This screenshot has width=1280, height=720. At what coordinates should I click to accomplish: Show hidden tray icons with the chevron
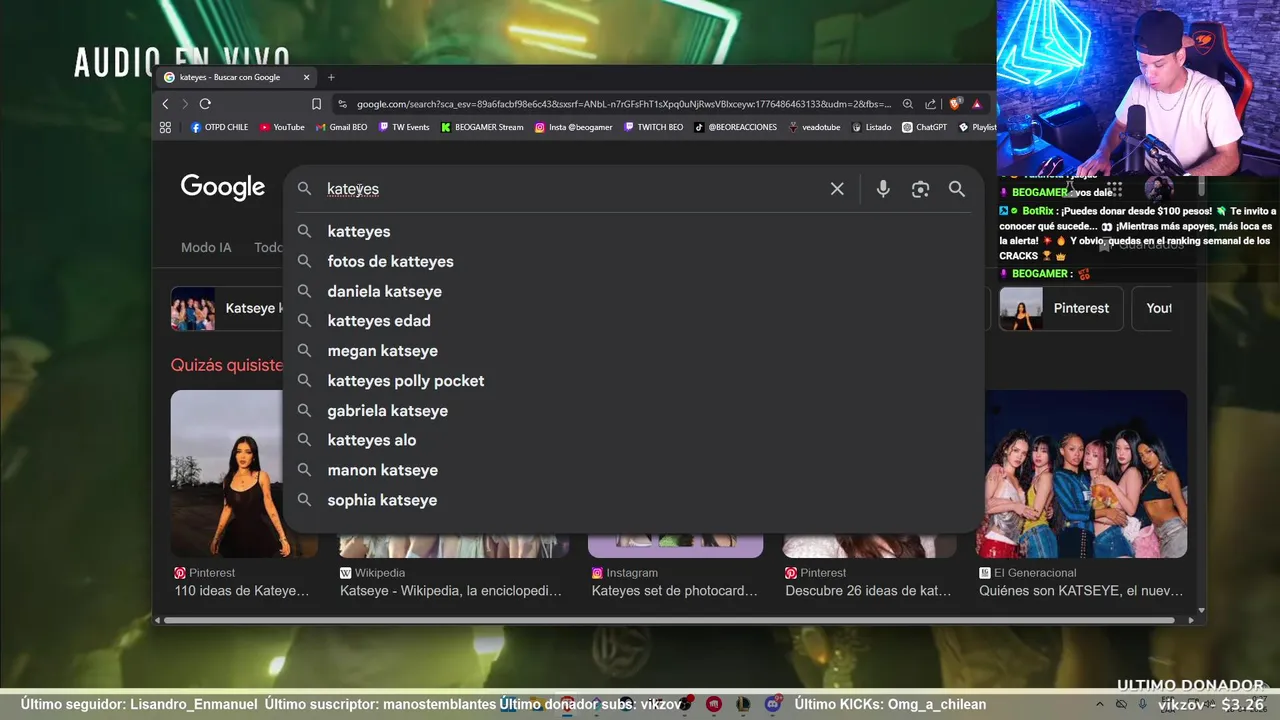(1098, 704)
